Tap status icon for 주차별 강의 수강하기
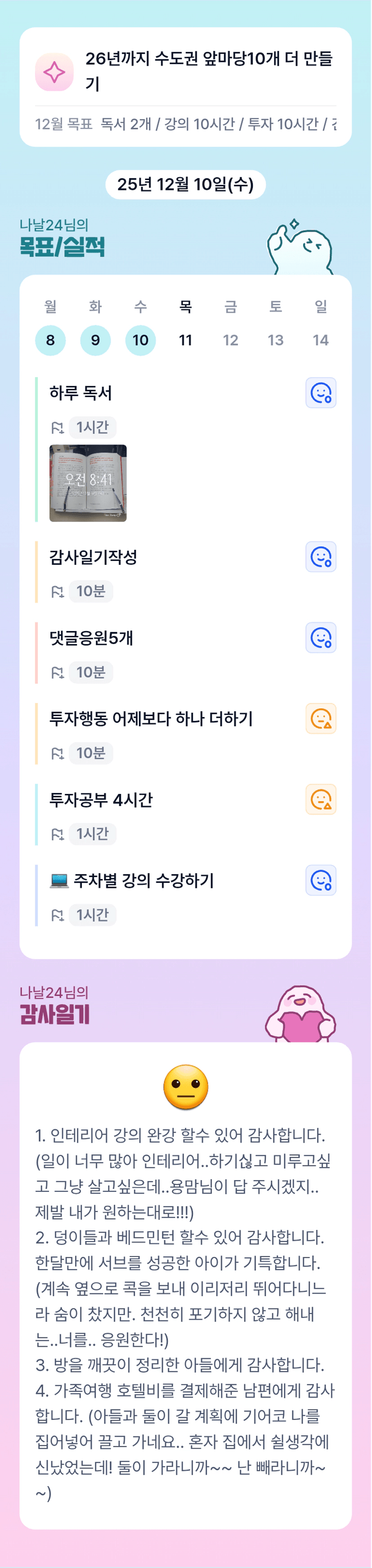 [x=320, y=881]
